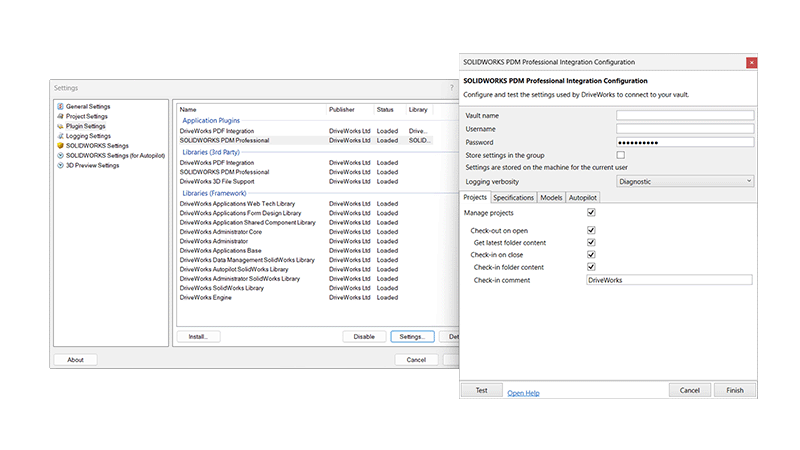This screenshot has height=450, width=800.
Task: Click the Logging Settings icon
Action: coord(60,136)
